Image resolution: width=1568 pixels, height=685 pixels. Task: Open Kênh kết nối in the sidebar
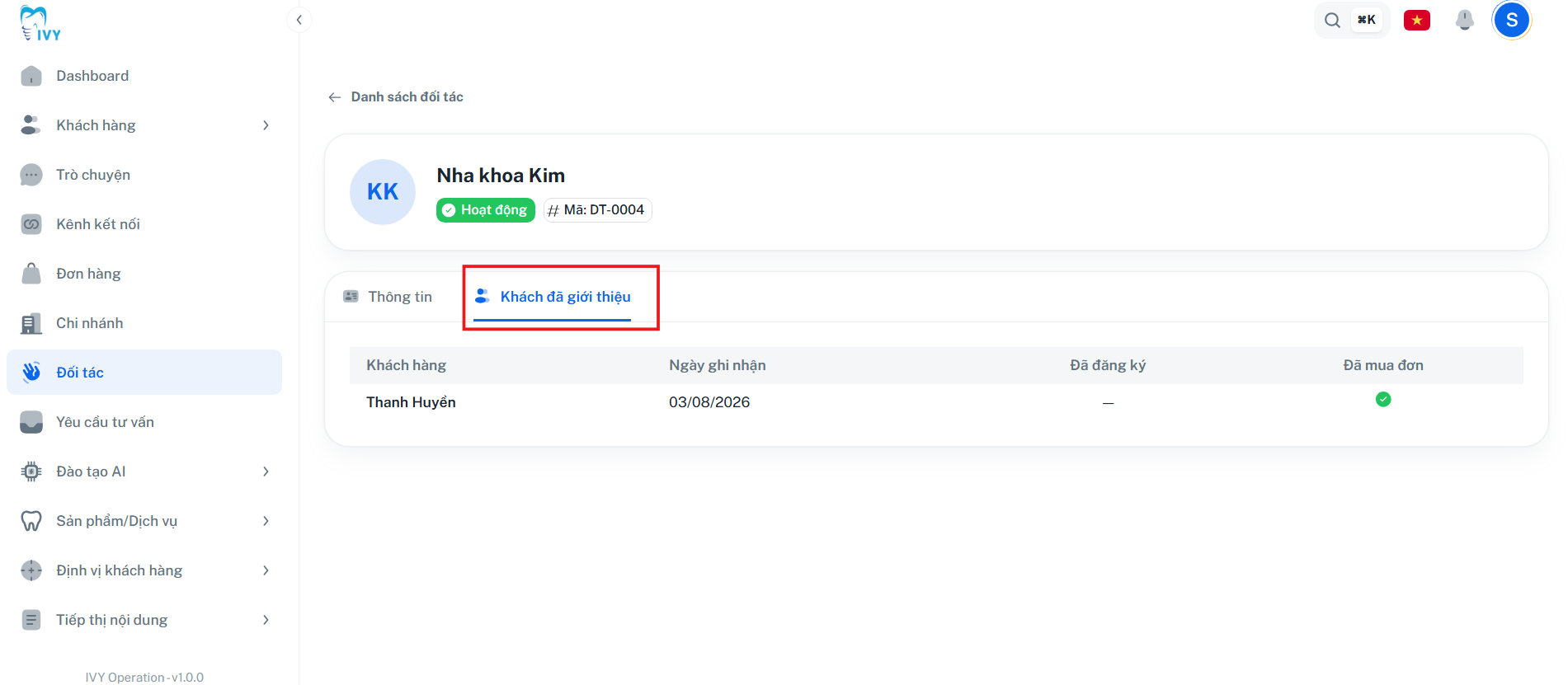[x=144, y=224]
